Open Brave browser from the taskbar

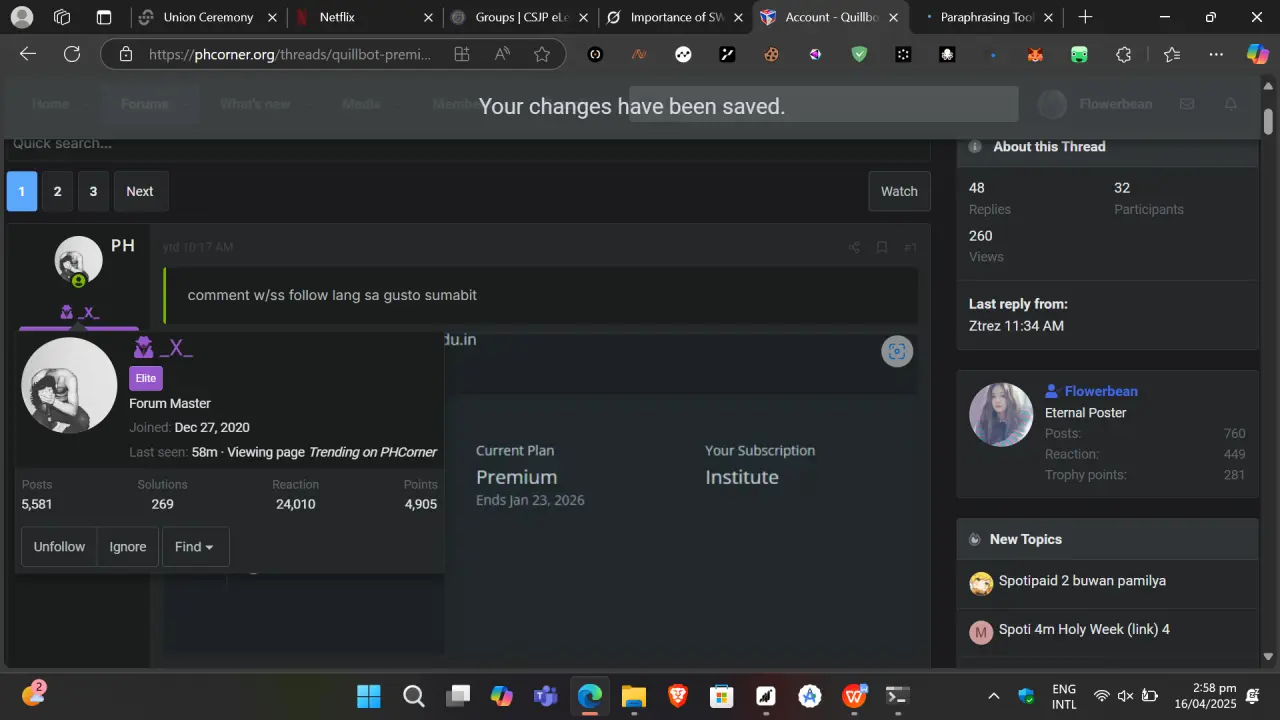tap(678, 695)
